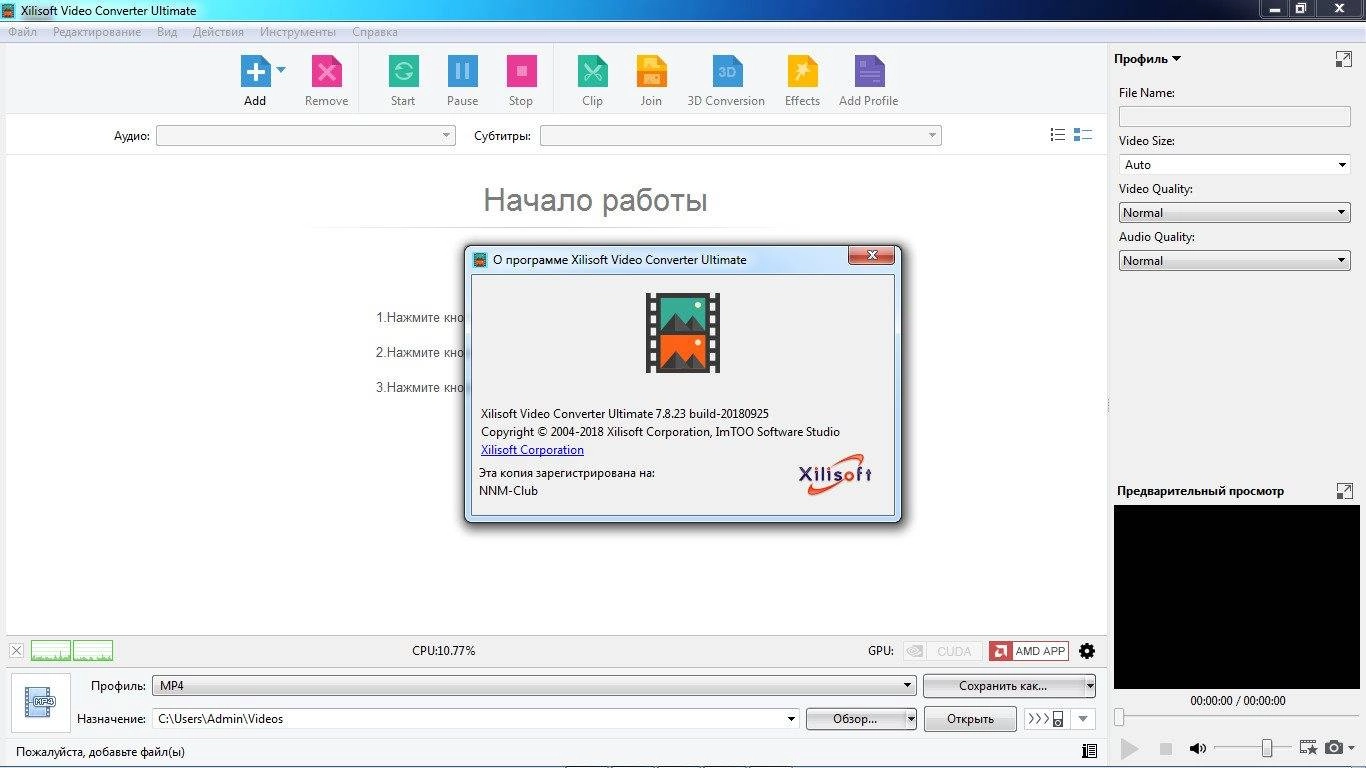This screenshot has width=1366, height=768.
Task: Click the NNM-Club registration text
Action: pos(509,491)
